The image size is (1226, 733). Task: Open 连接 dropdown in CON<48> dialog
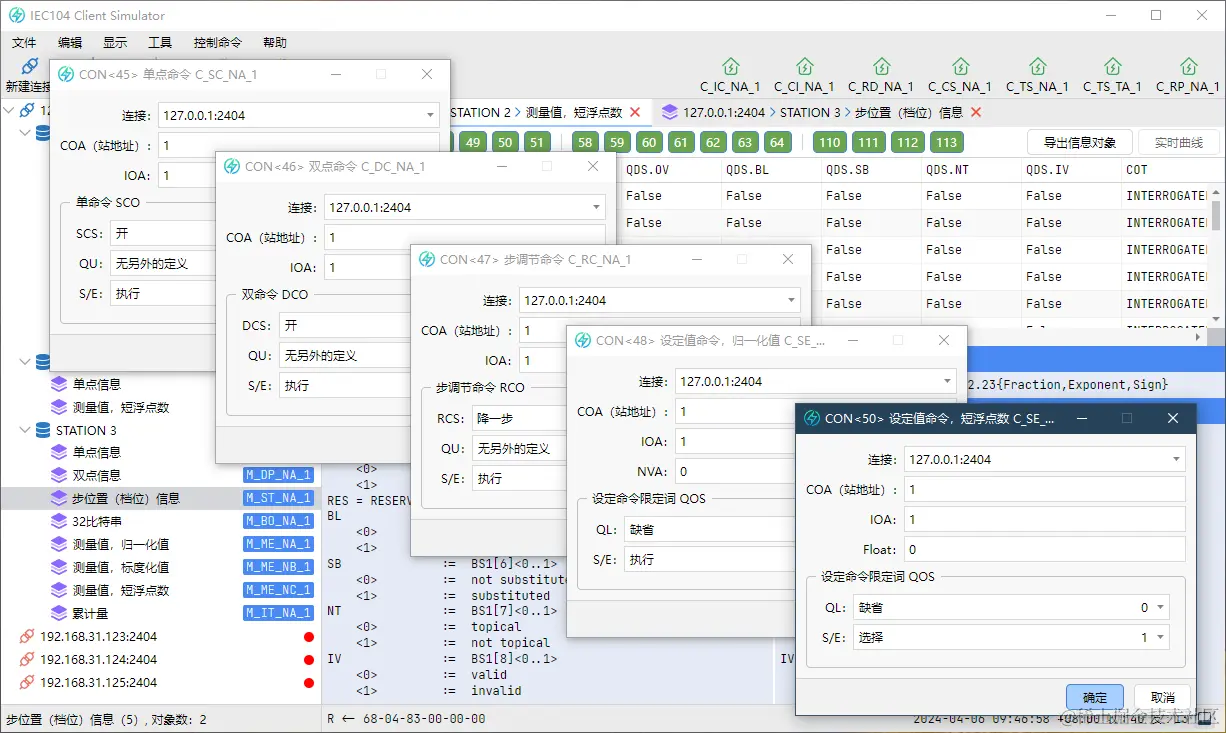pyautogui.click(x=815, y=381)
